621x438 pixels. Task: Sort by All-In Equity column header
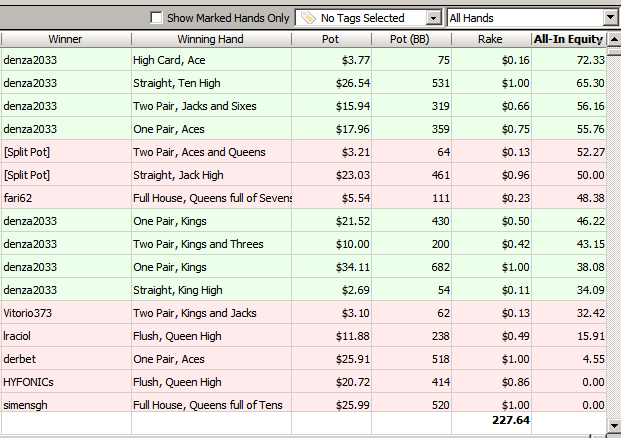(568, 39)
